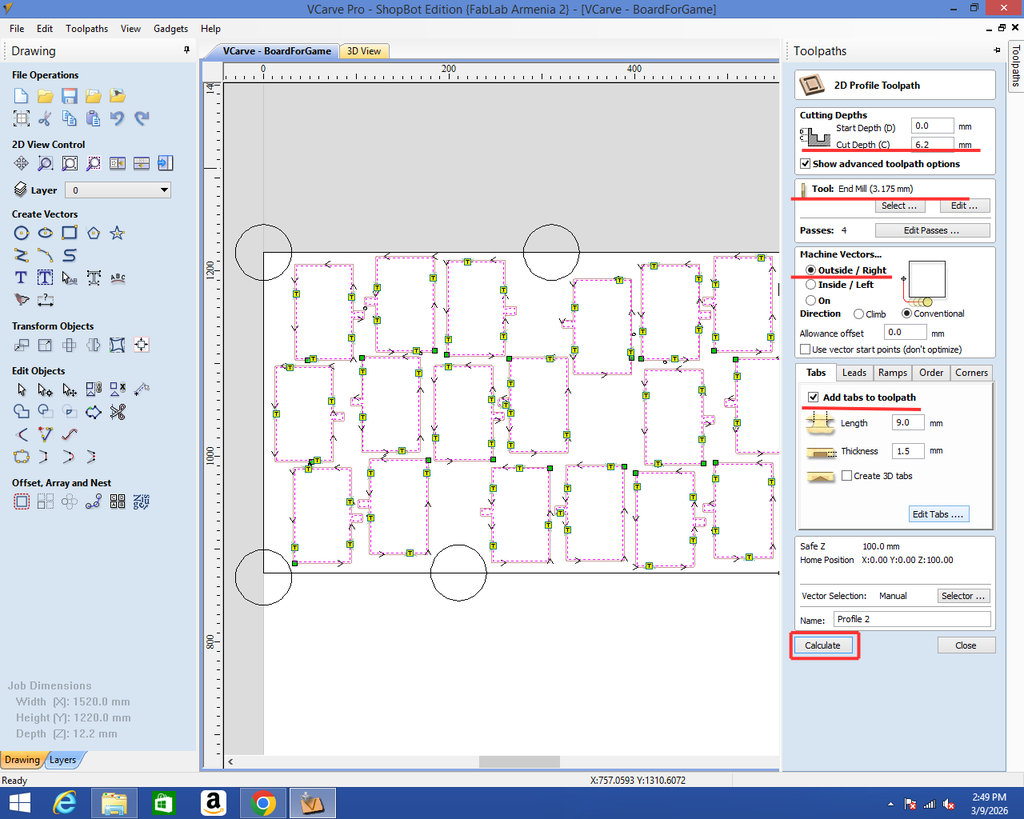1024x819 pixels.
Task: Click the Align objects icon in Transform Objects
Action: pos(142,345)
